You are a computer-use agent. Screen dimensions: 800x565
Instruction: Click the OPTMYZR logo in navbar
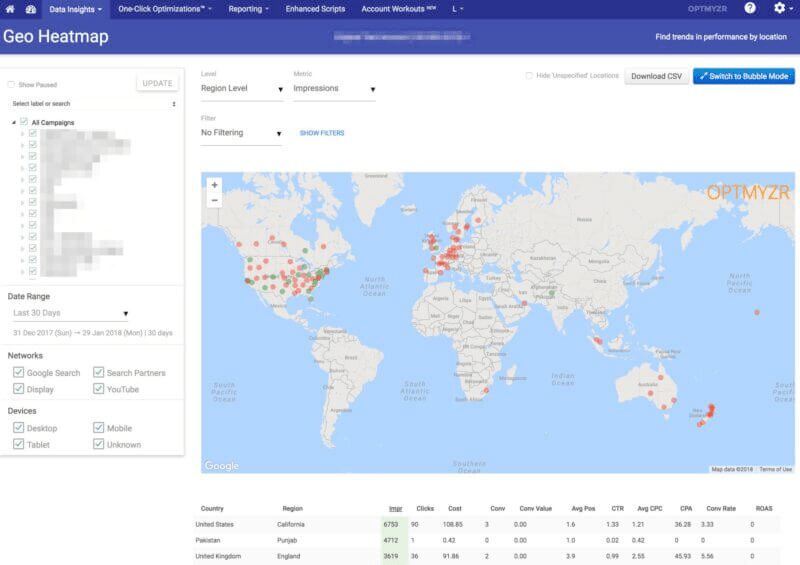707,9
